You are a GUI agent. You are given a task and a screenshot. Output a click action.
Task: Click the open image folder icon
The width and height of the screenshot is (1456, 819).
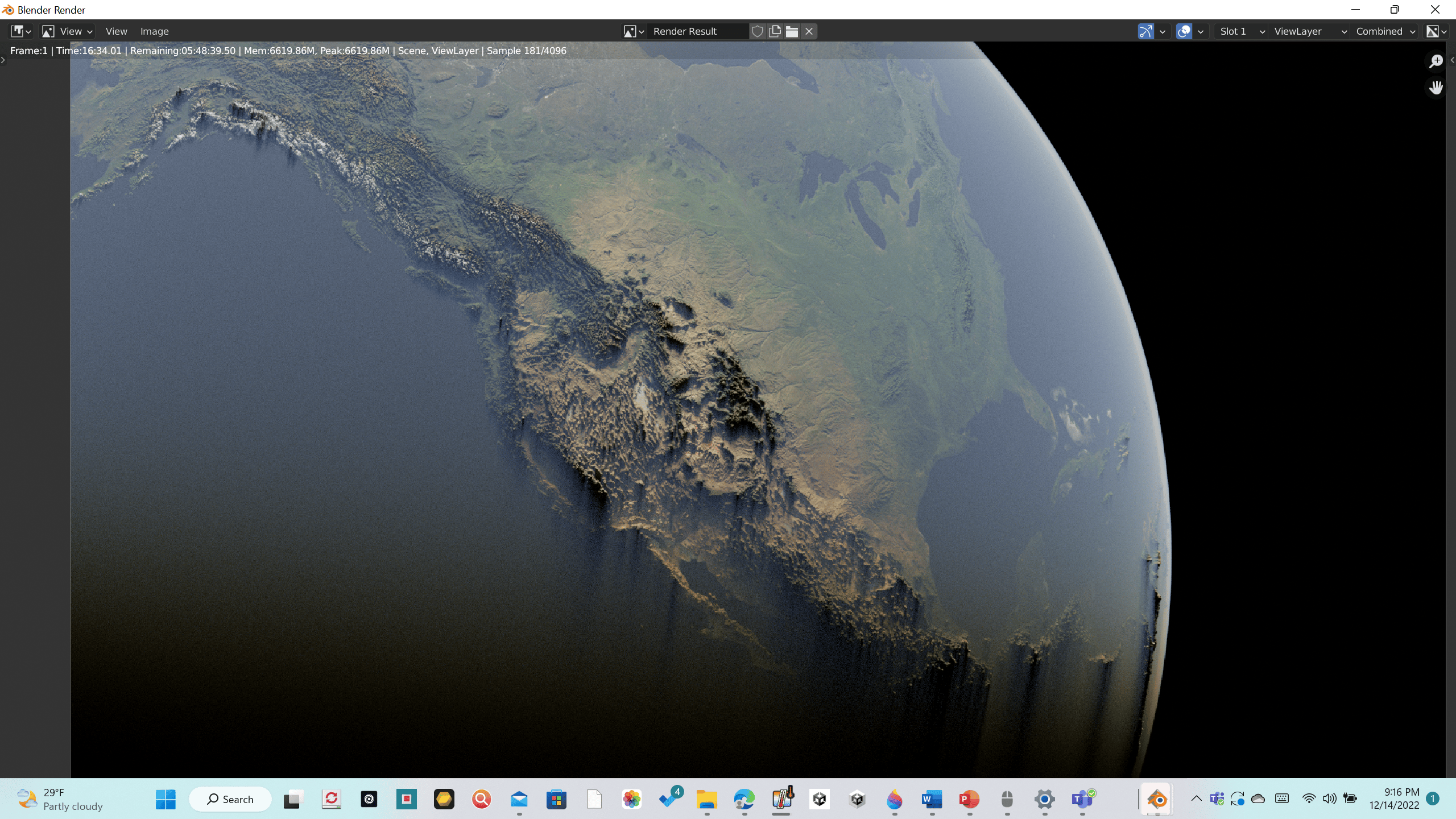coord(792,31)
